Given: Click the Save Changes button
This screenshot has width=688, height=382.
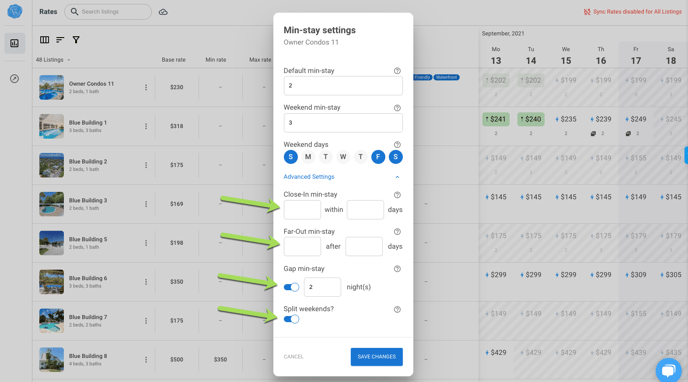Looking at the screenshot, I should tap(376, 357).
